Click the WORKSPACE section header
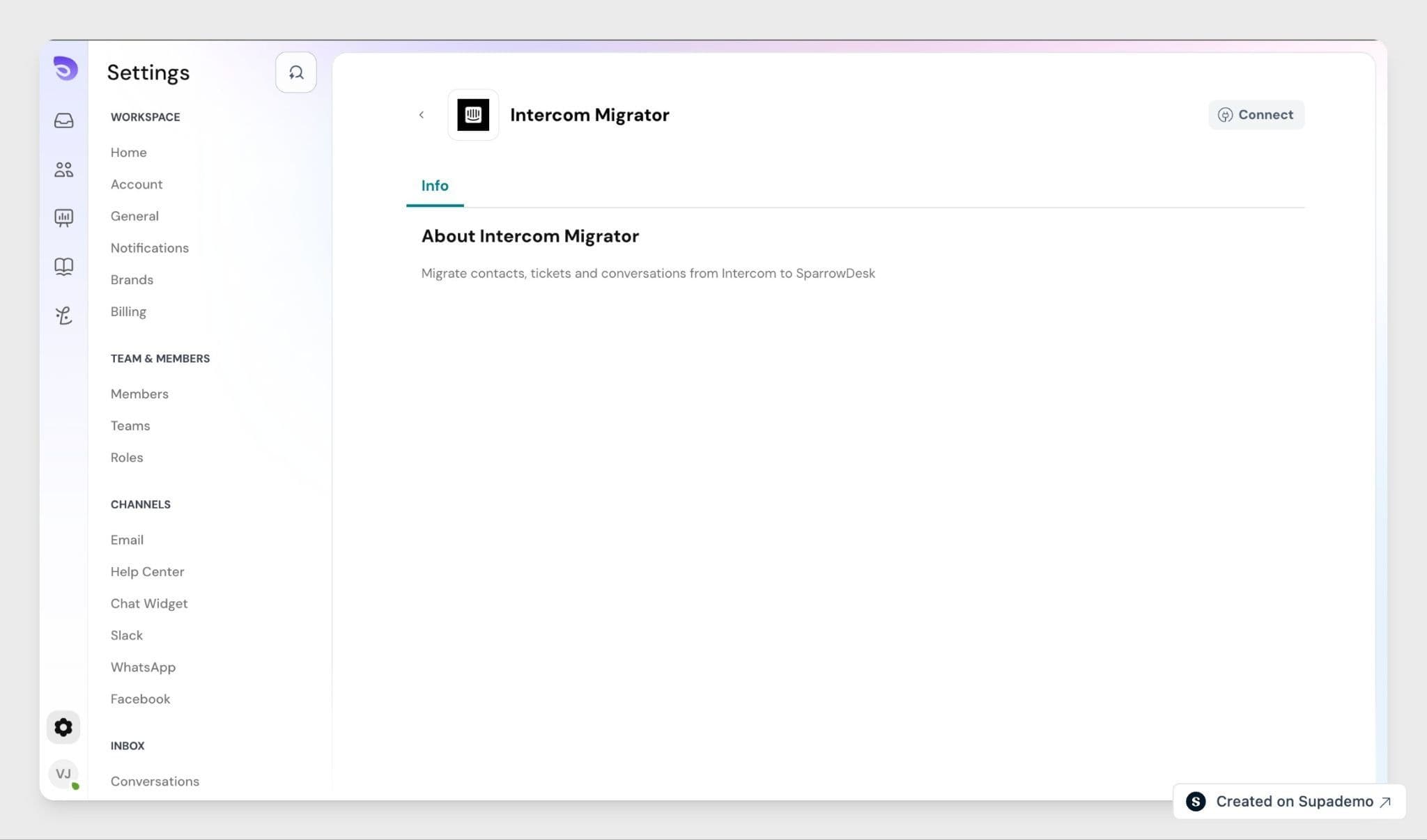This screenshot has width=1427, height=840. click(145, 117)
